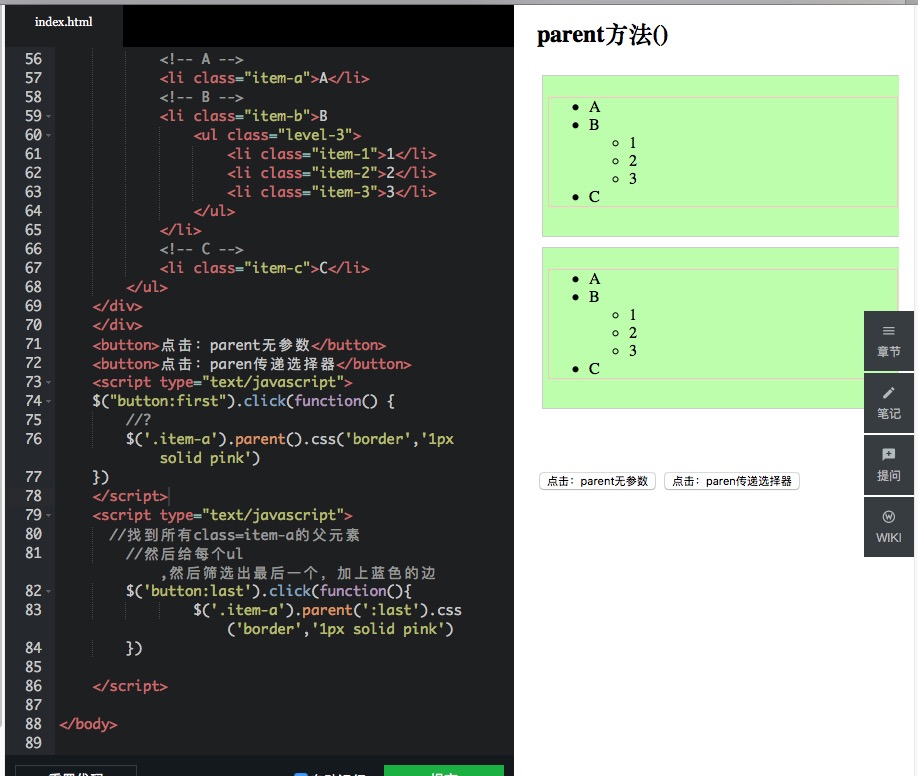918x776 pixels.
Task: Click the item-2 li code line
Action: tap(332, 173)
